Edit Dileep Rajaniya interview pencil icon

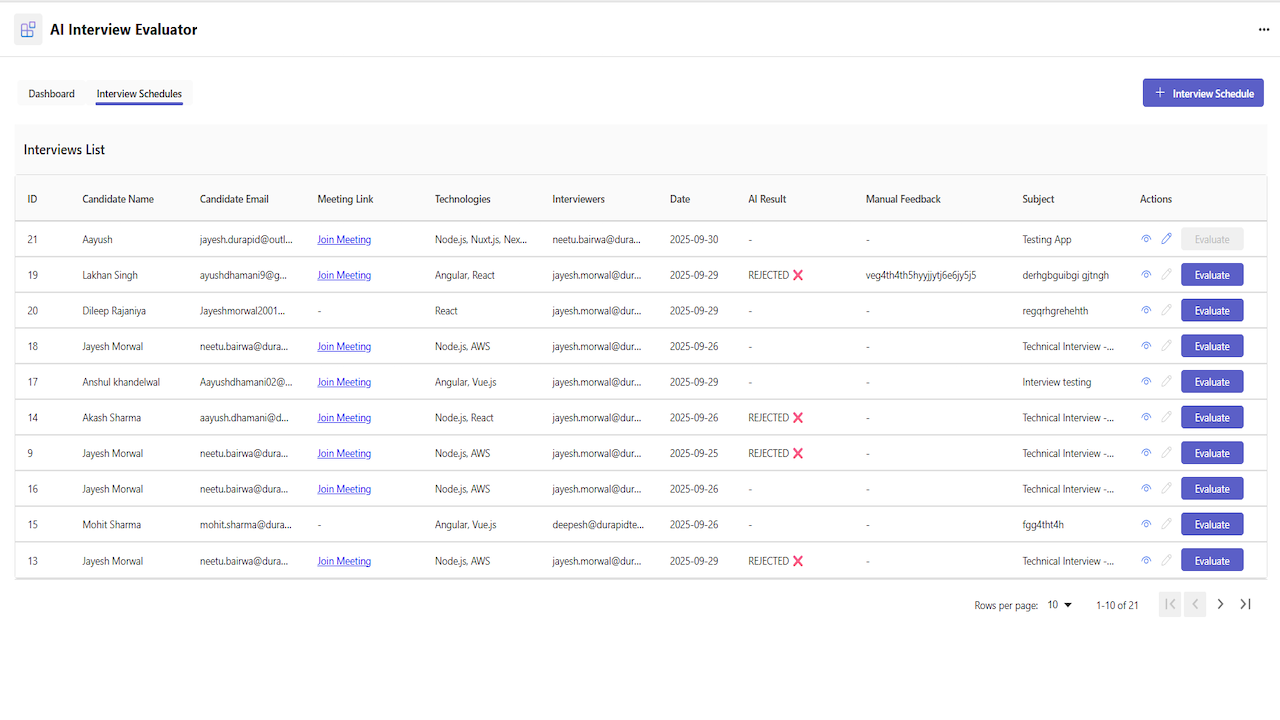[1166, 311]
